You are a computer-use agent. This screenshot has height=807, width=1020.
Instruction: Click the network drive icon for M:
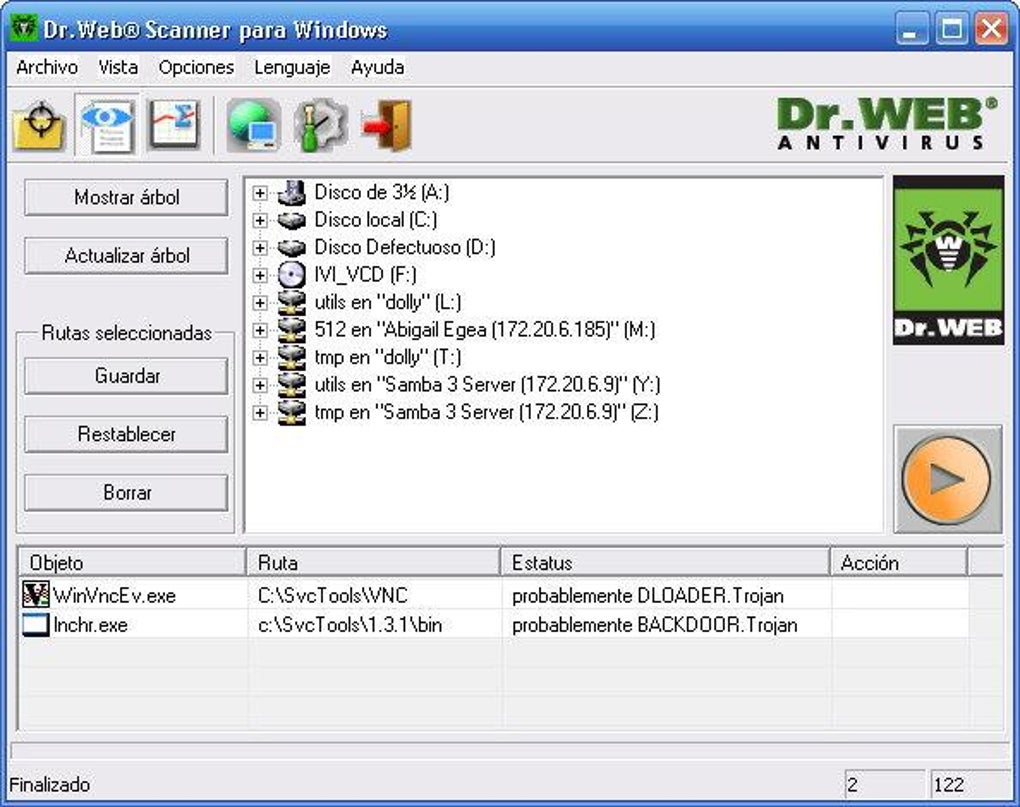(x=291, y=330)
